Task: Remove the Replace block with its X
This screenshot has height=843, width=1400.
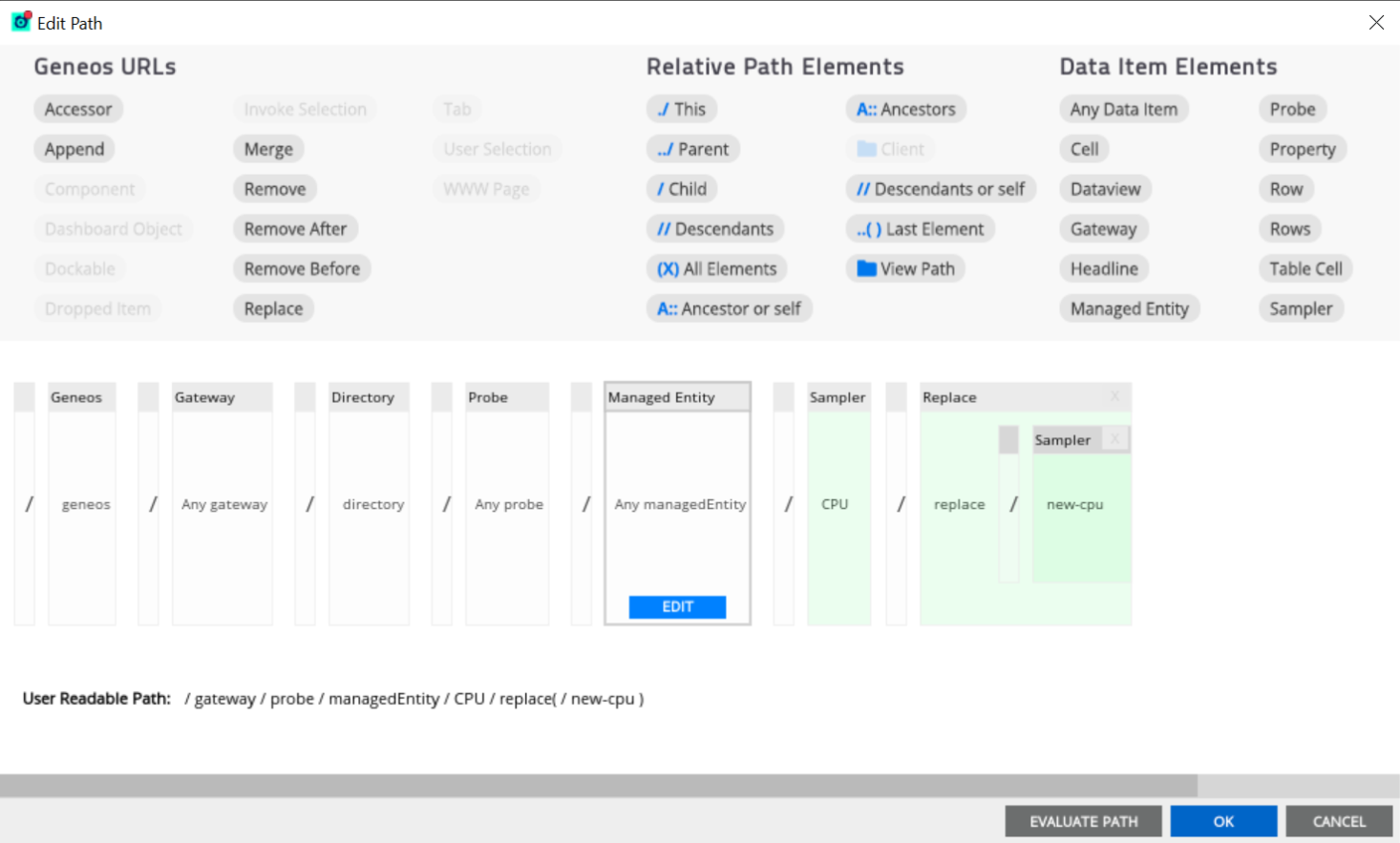Action: (x=1114, y=396)
